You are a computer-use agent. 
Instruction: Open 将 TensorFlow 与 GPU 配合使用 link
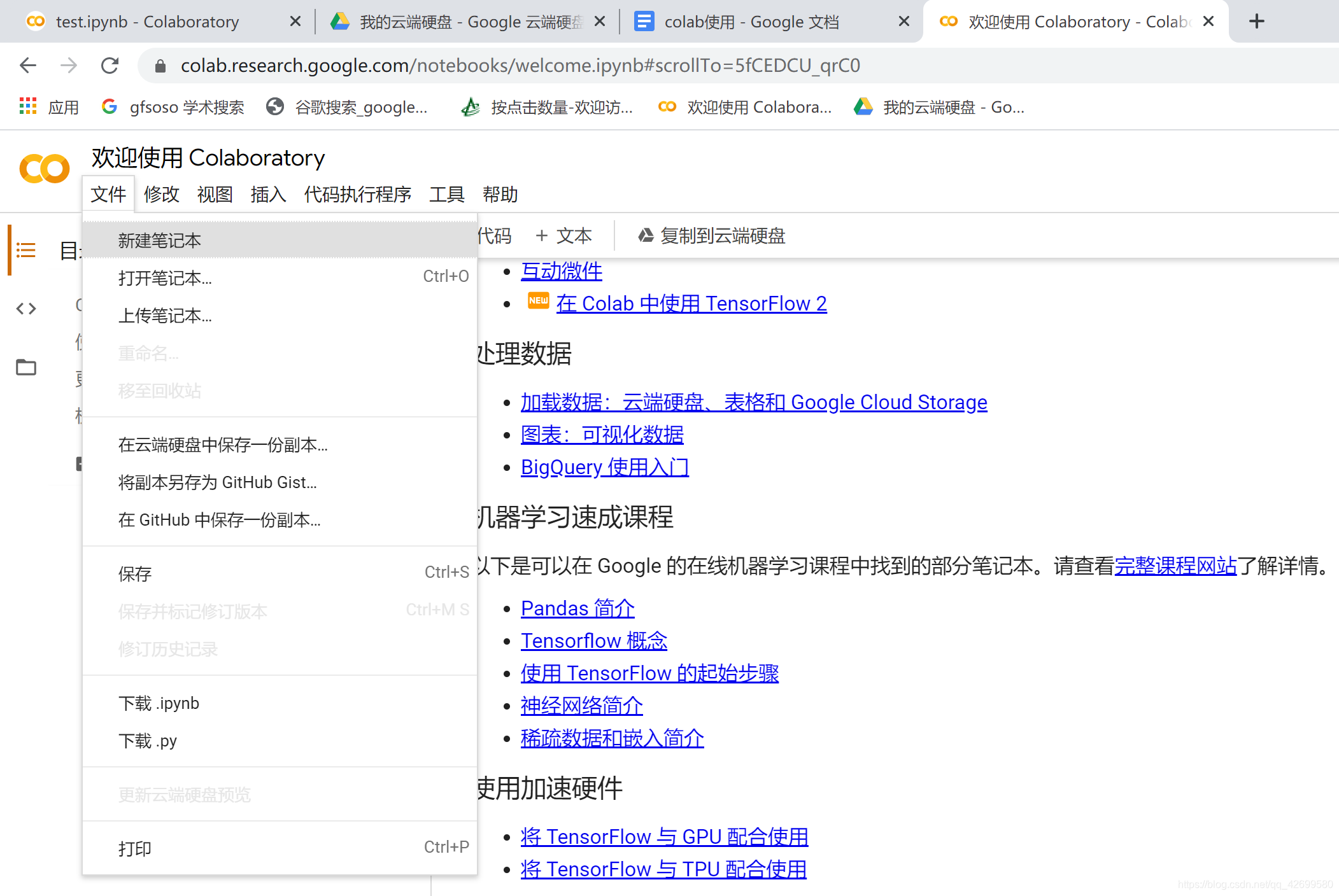(664, 837)
